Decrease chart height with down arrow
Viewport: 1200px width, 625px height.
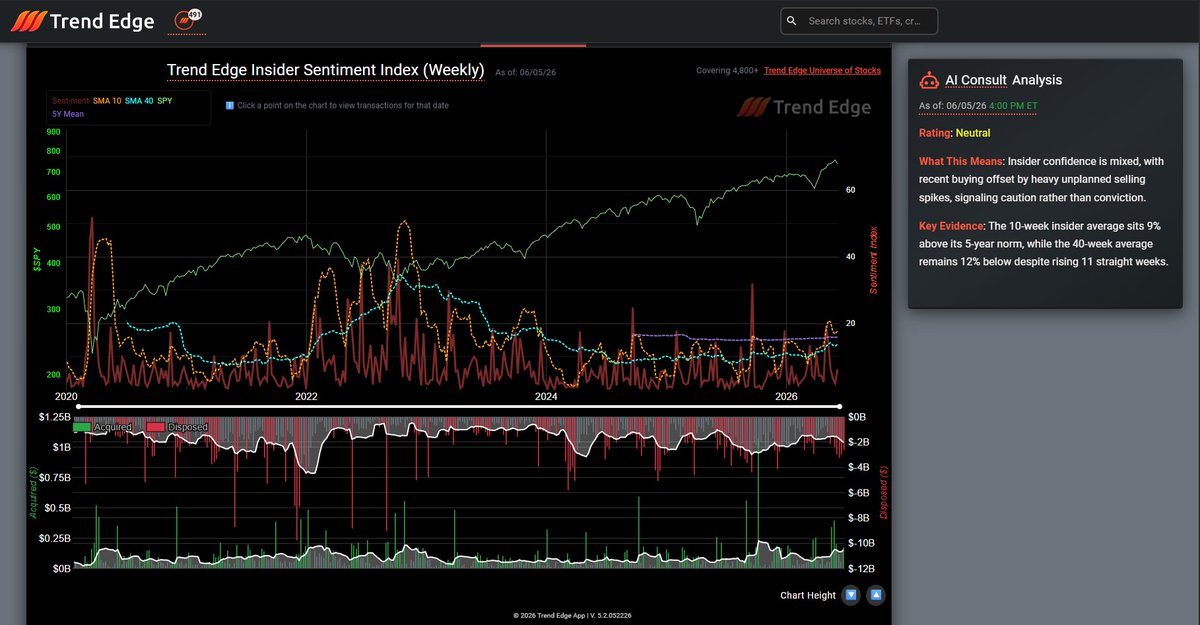point(851,595)
